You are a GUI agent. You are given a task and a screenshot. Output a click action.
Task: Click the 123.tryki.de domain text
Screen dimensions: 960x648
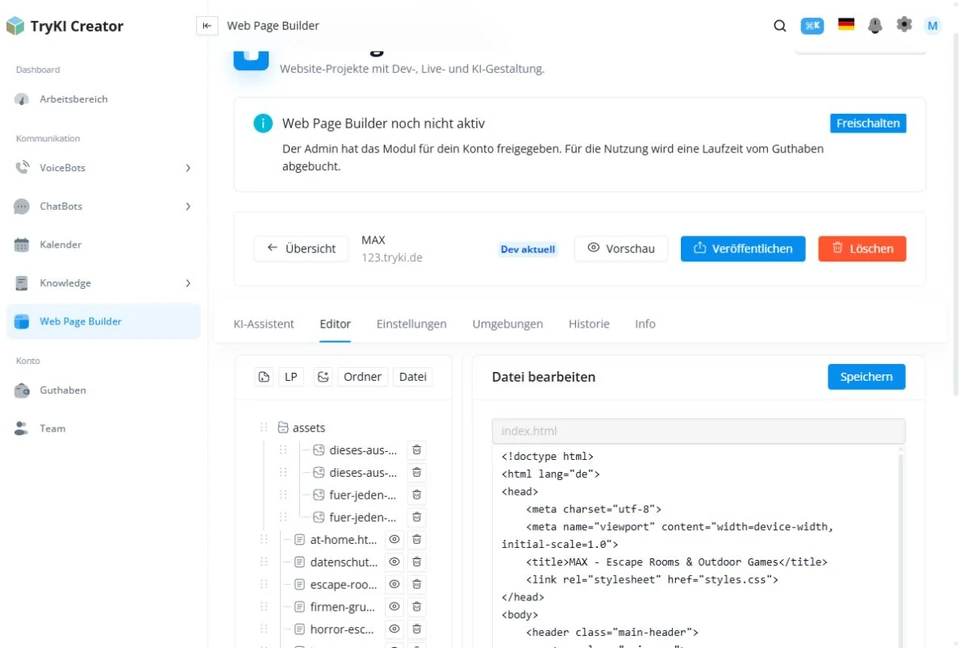pyautogui.click(x=392, y=257)
